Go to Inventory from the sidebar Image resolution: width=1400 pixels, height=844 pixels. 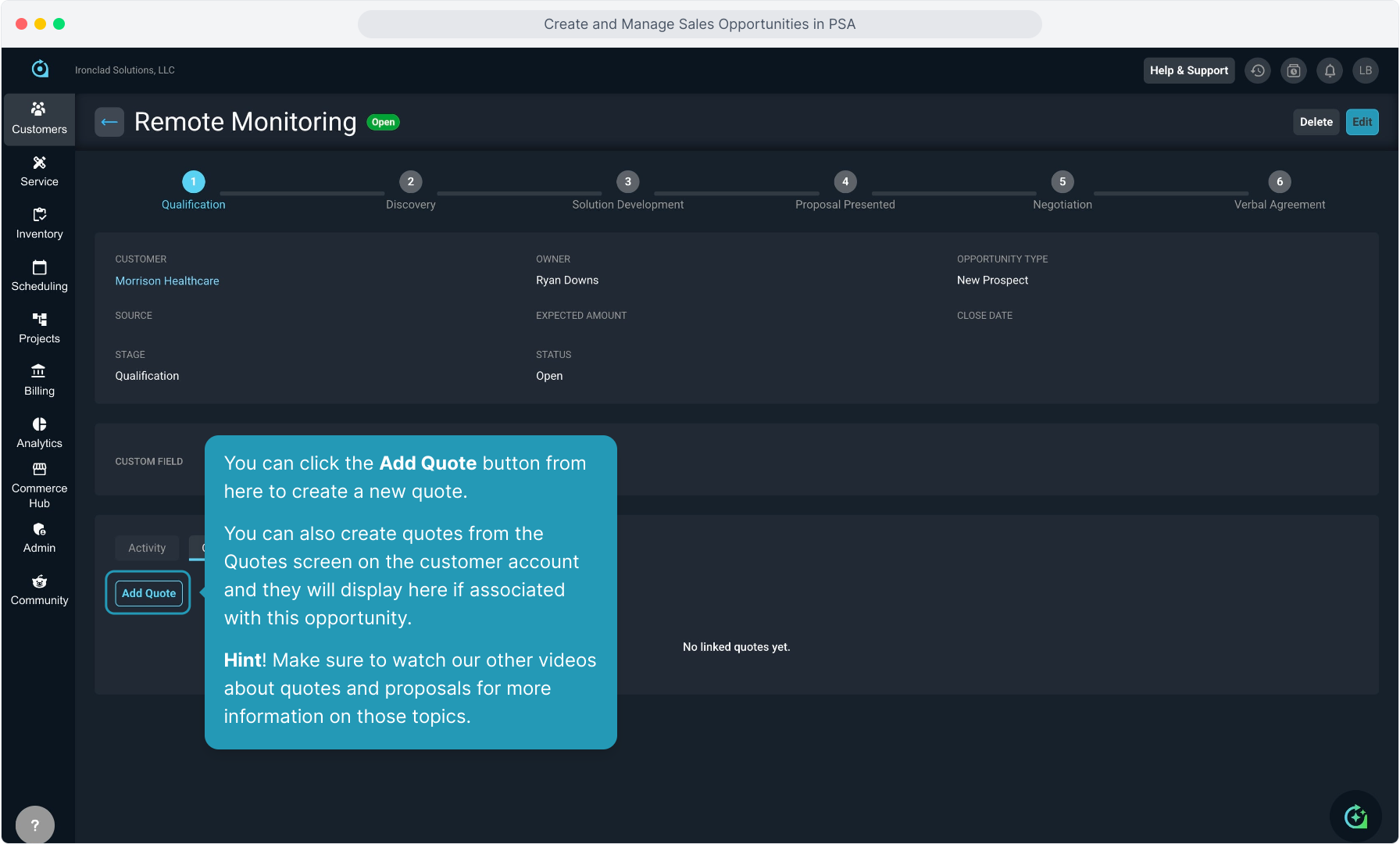click(x=39, y=224)
